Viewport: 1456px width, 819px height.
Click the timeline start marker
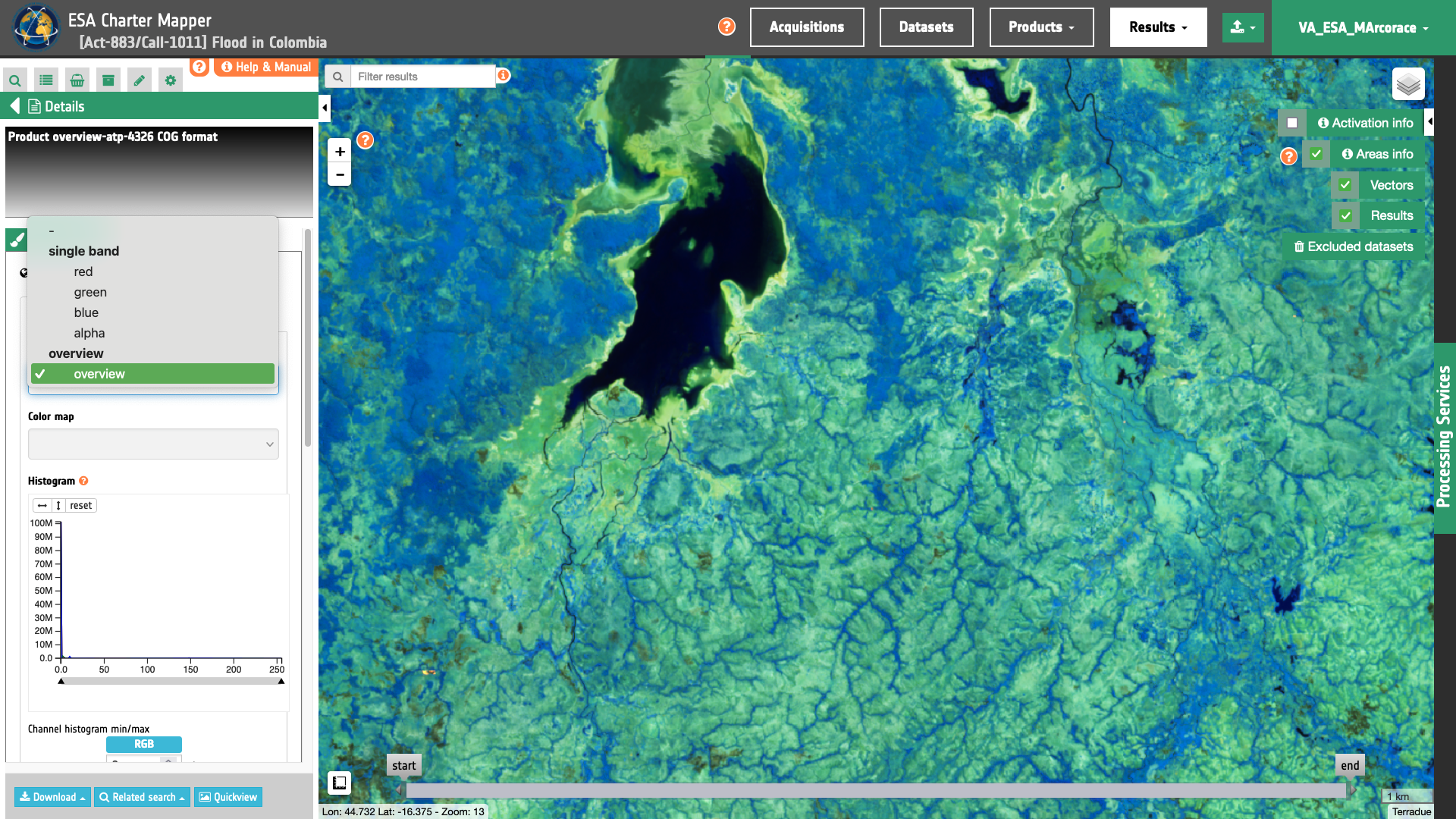click(403, 766)
